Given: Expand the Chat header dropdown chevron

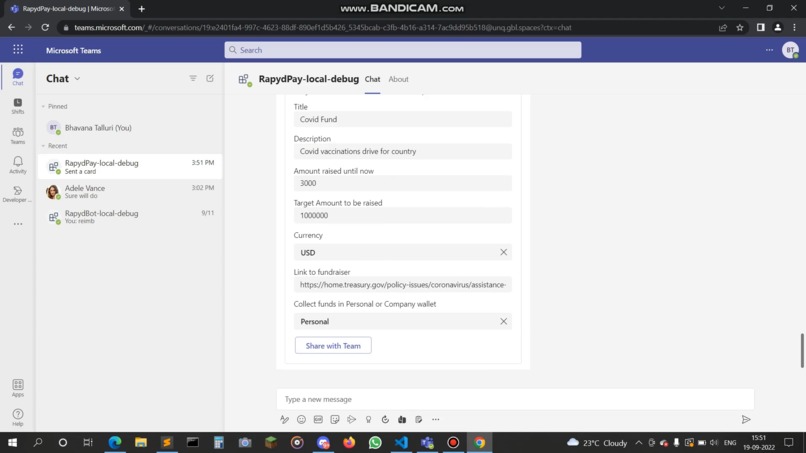Looking at the screenshot, I should coord(77,79).
